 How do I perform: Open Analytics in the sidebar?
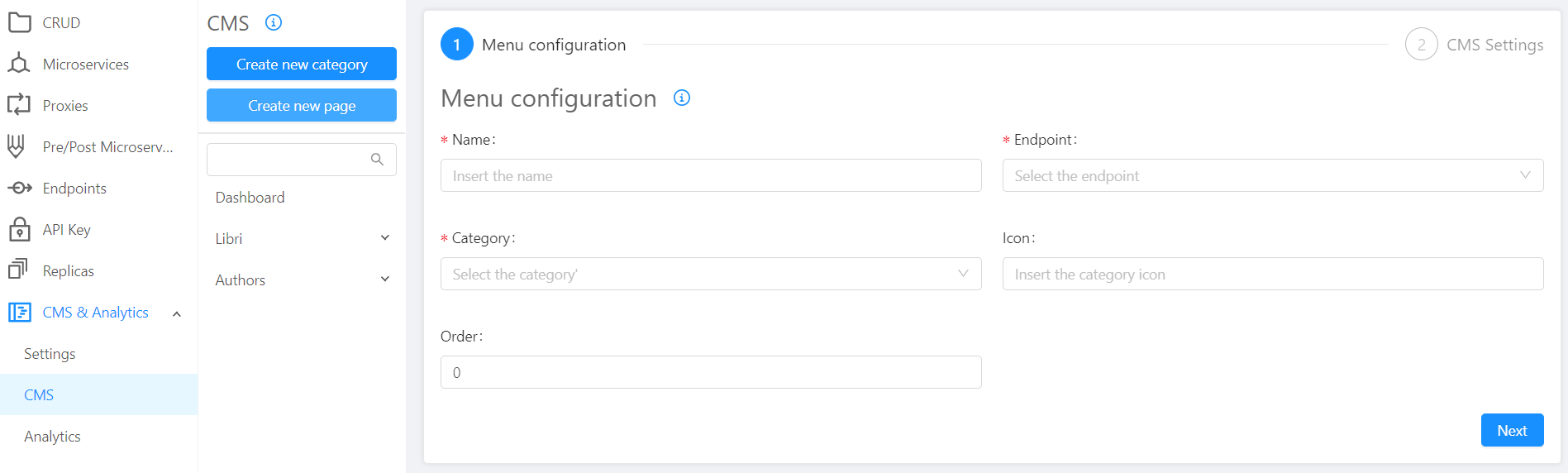[x=52, y=436]
